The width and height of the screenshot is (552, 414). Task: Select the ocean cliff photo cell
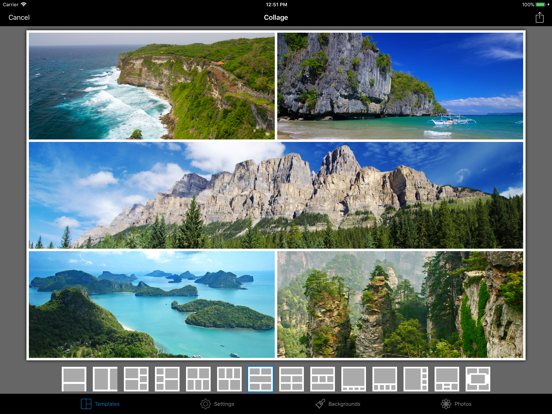click(x=152, y=86)
